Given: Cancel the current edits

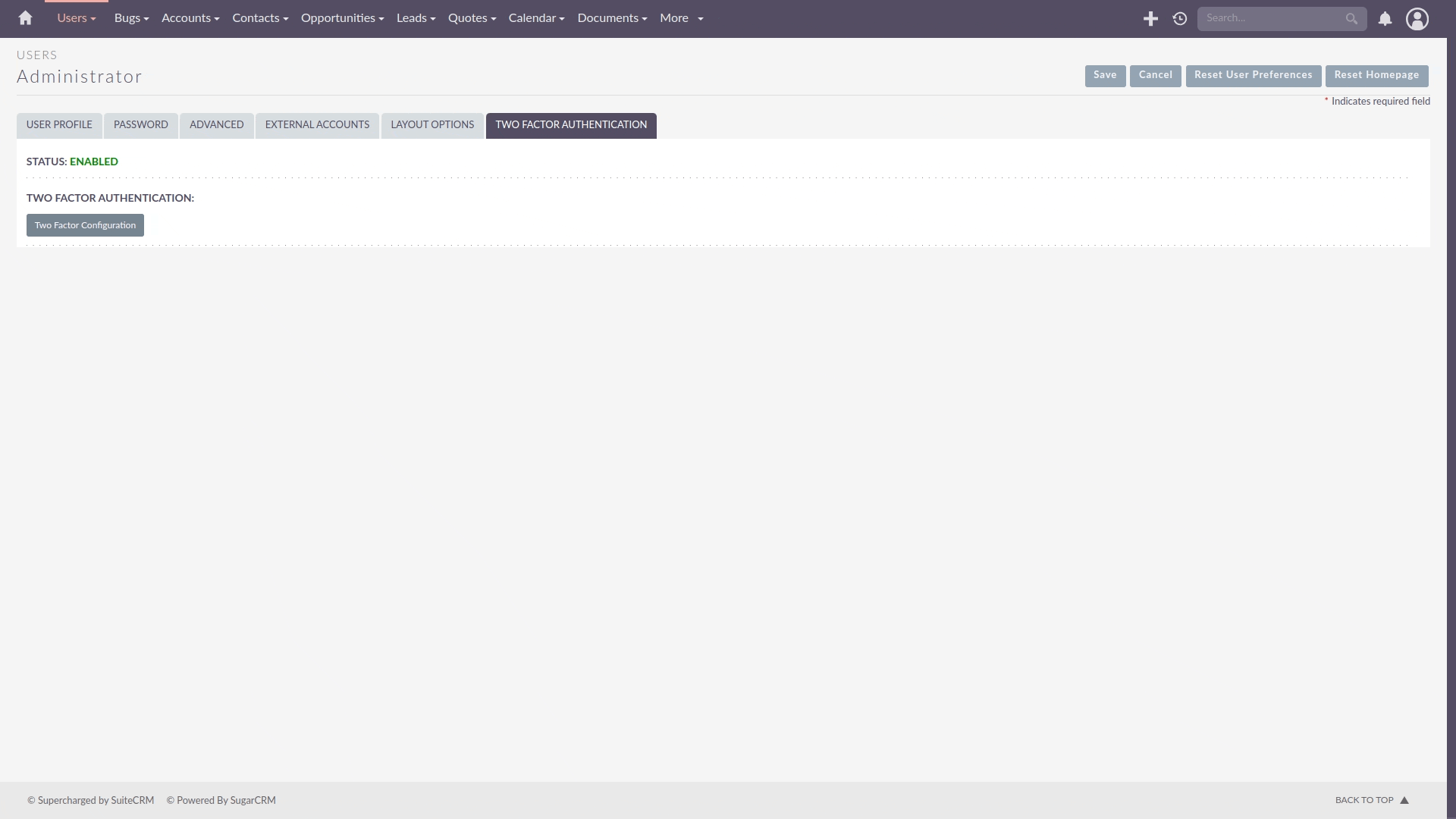Looking at the screenshot, I should [x=1155, y=75].
